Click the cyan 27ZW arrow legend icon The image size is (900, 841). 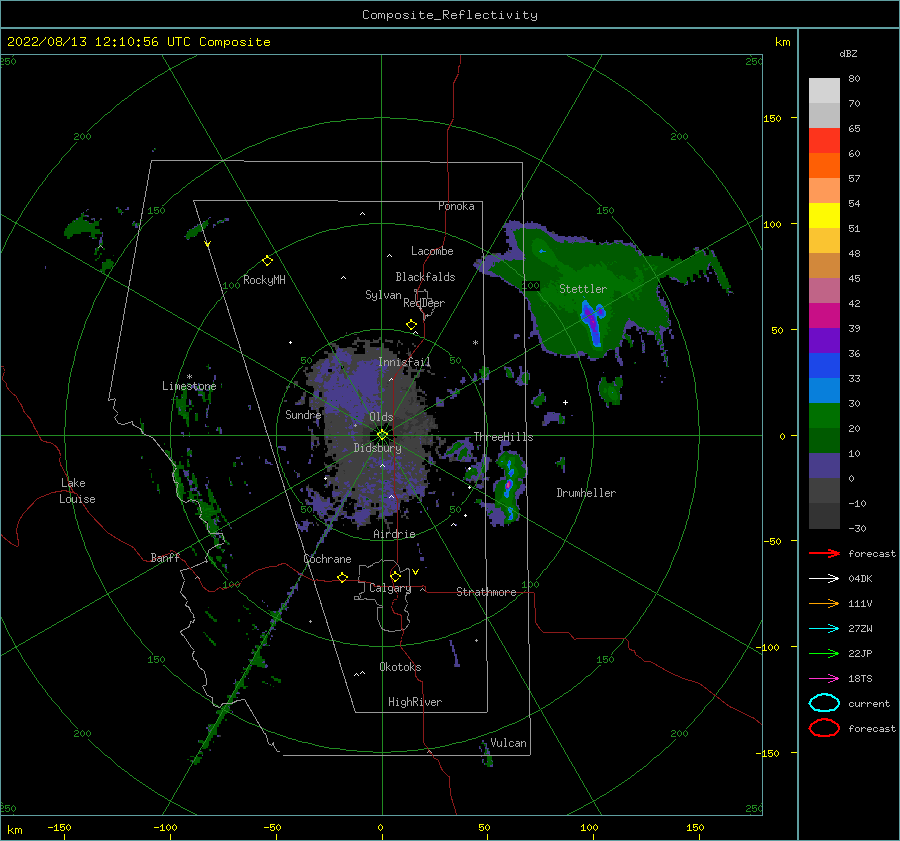tap(824, 629)
